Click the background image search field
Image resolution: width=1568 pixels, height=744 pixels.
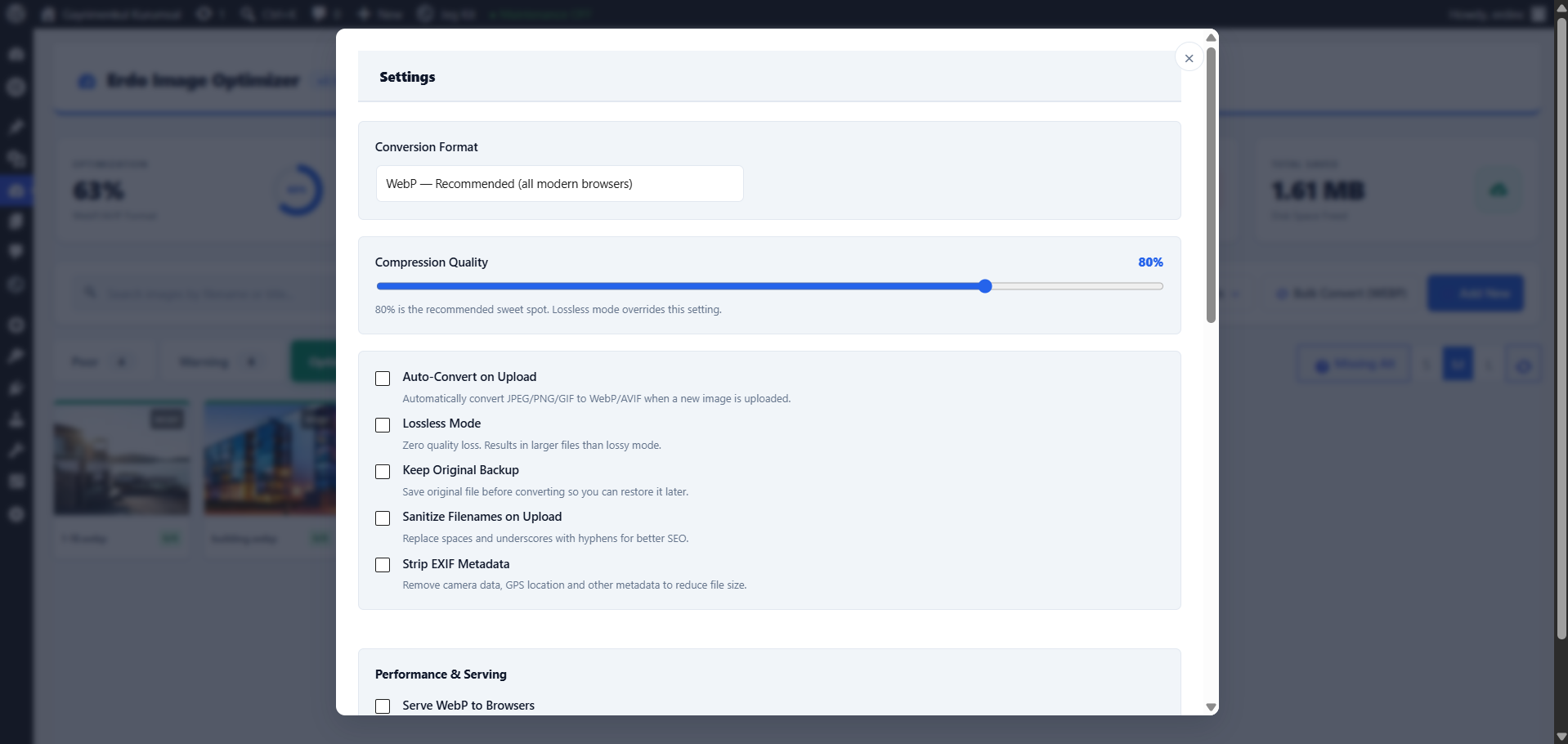[204, 293]
